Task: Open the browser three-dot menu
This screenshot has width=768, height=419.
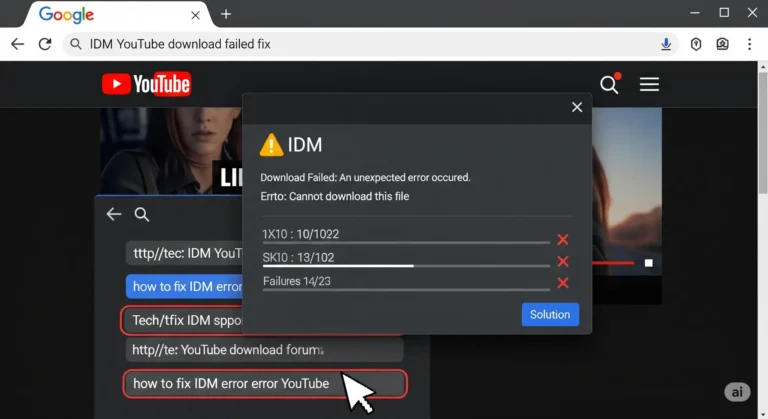Action: click(749, 44)
